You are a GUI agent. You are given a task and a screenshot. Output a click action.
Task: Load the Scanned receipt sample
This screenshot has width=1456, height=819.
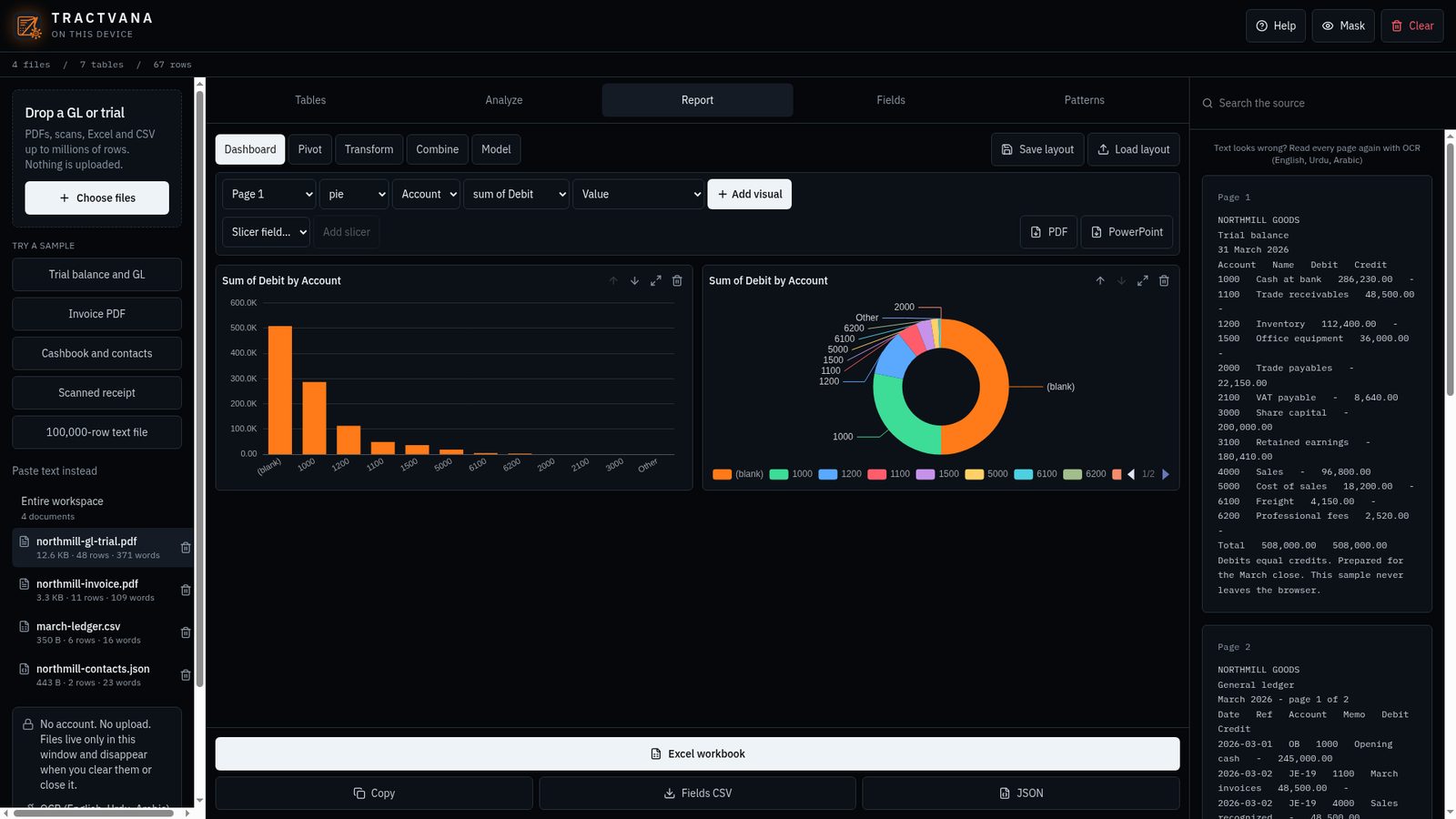click(96, 393)
